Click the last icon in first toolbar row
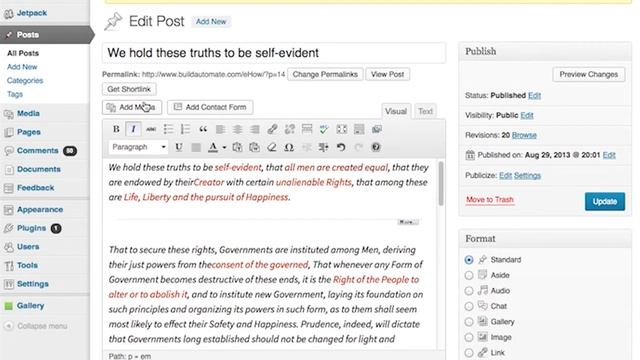The width and height of the screenshot is (640, 360). coord(376,129)
